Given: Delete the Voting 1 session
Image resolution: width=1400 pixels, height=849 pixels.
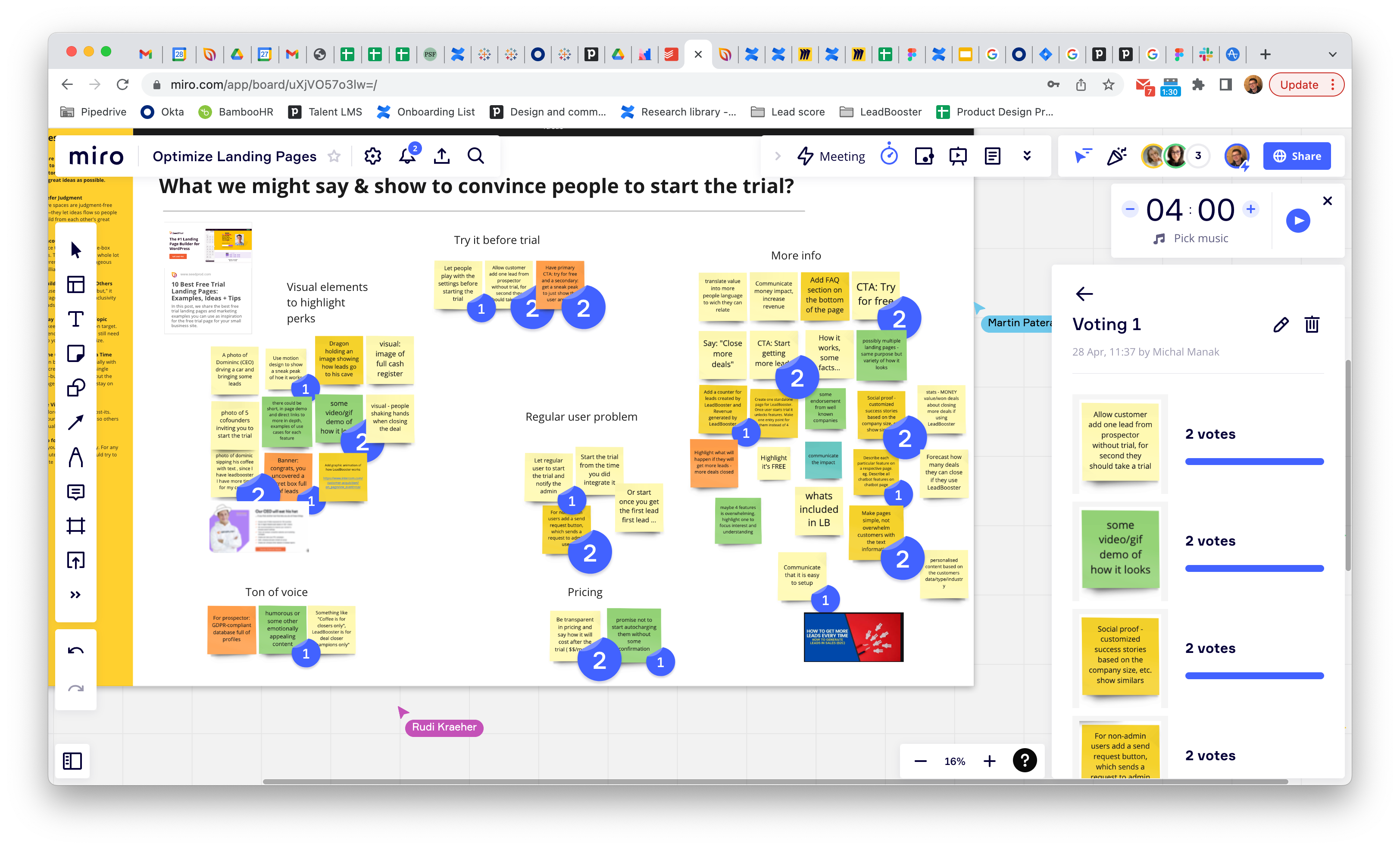Looking at the screenshot, I should click(1312, 325).
